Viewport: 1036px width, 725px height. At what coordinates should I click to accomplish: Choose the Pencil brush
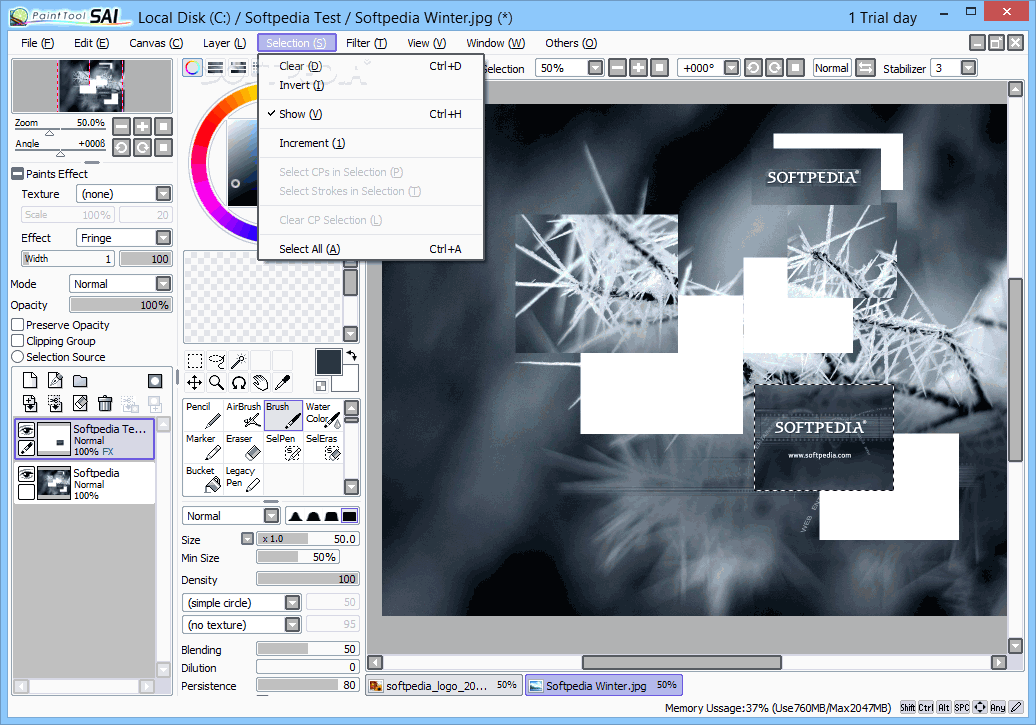pyautogui.click(x=204, y=415)
